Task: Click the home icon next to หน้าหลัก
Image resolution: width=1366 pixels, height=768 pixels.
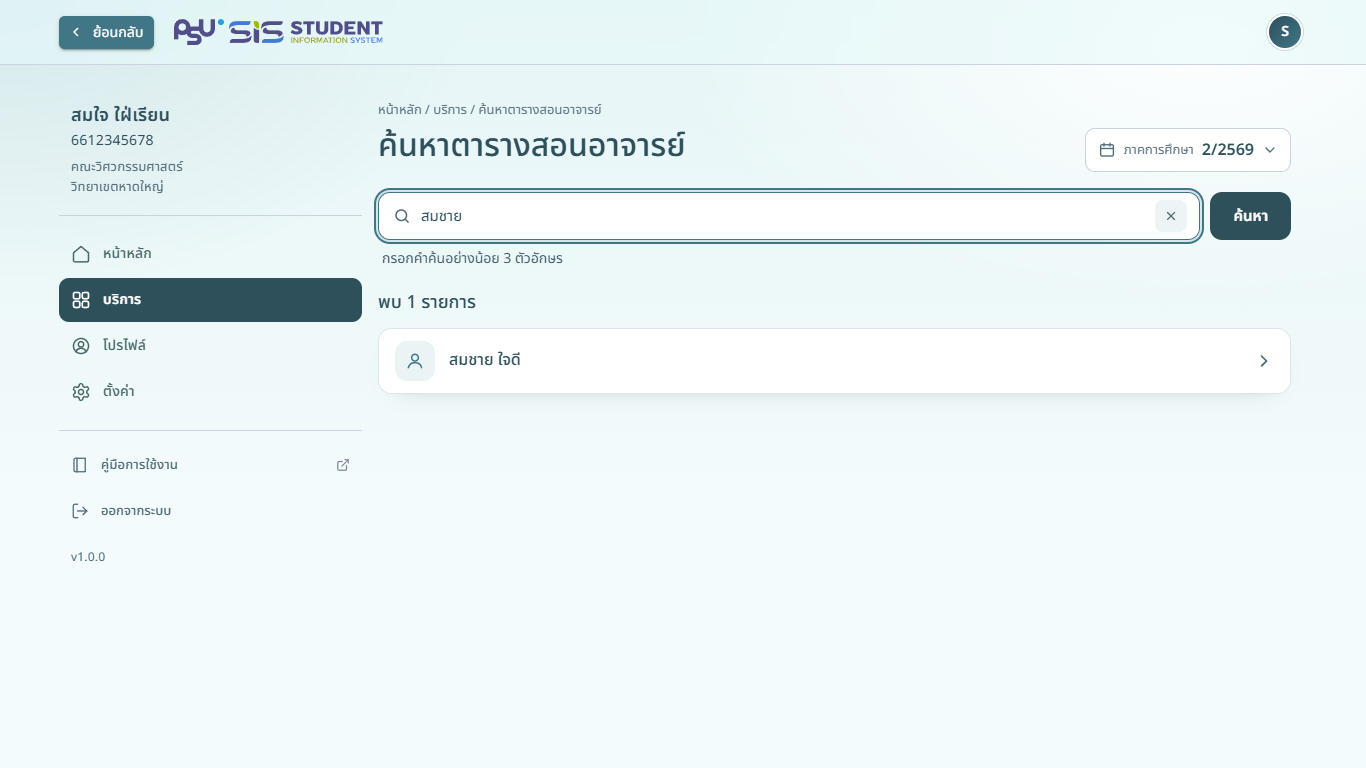Action: pos(81,254)
